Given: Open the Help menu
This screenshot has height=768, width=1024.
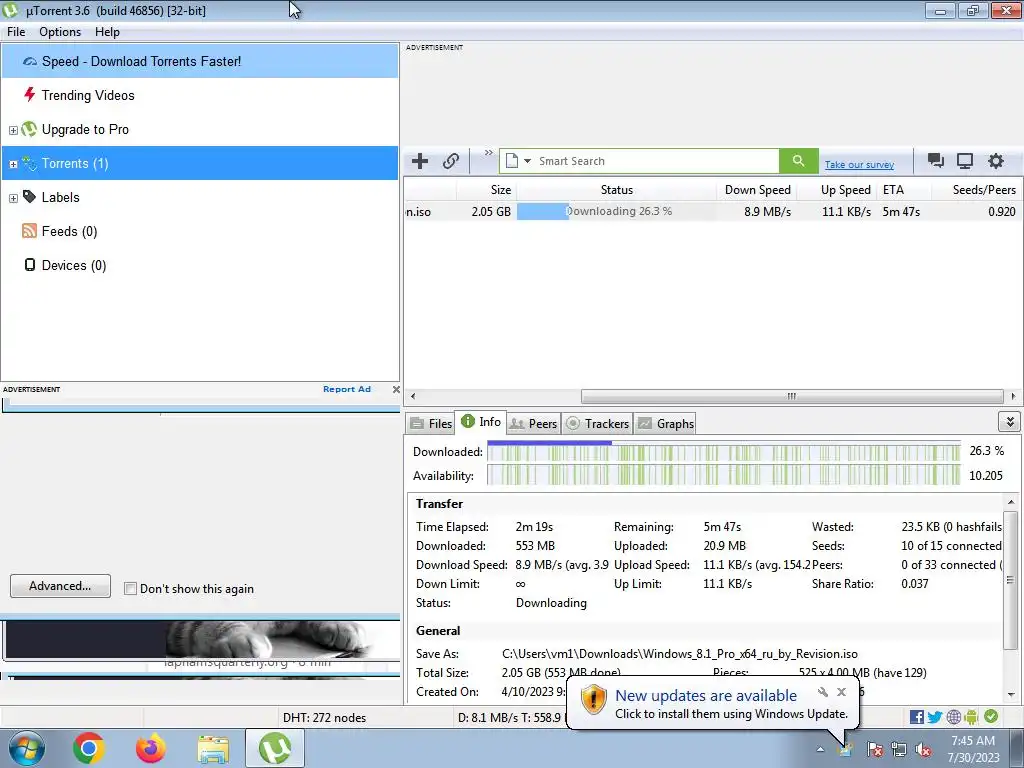Looking at the screenshot, I should [107, 32].
